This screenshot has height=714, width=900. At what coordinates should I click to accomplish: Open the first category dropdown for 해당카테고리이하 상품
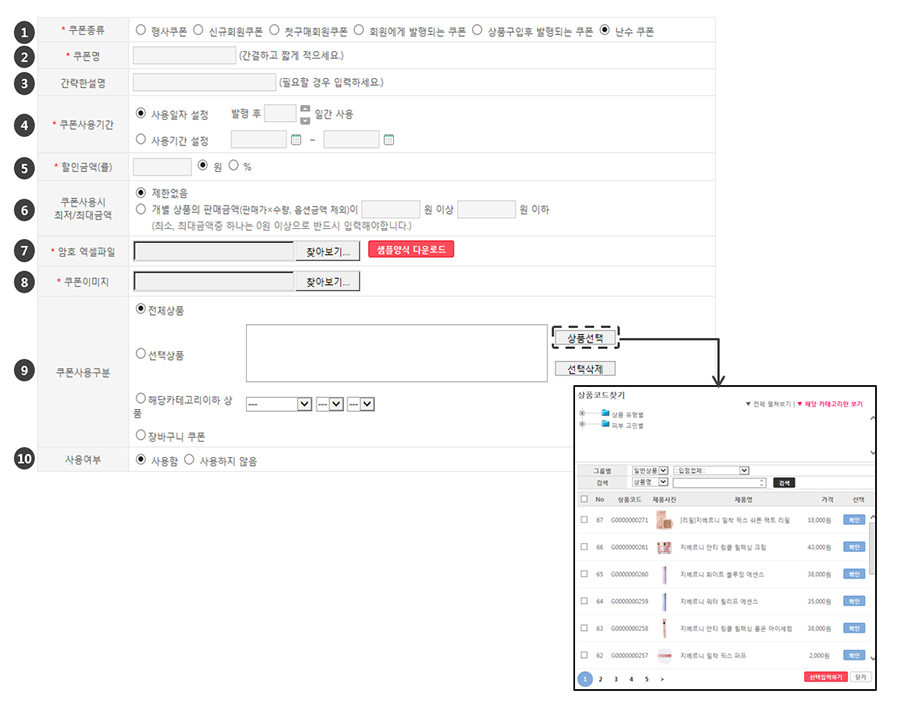pyautogui.click(x=279, y=404)
